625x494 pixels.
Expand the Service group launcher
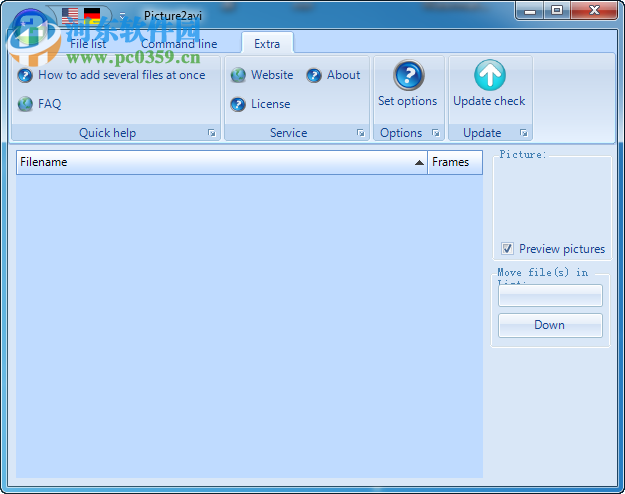coord(360,133)
